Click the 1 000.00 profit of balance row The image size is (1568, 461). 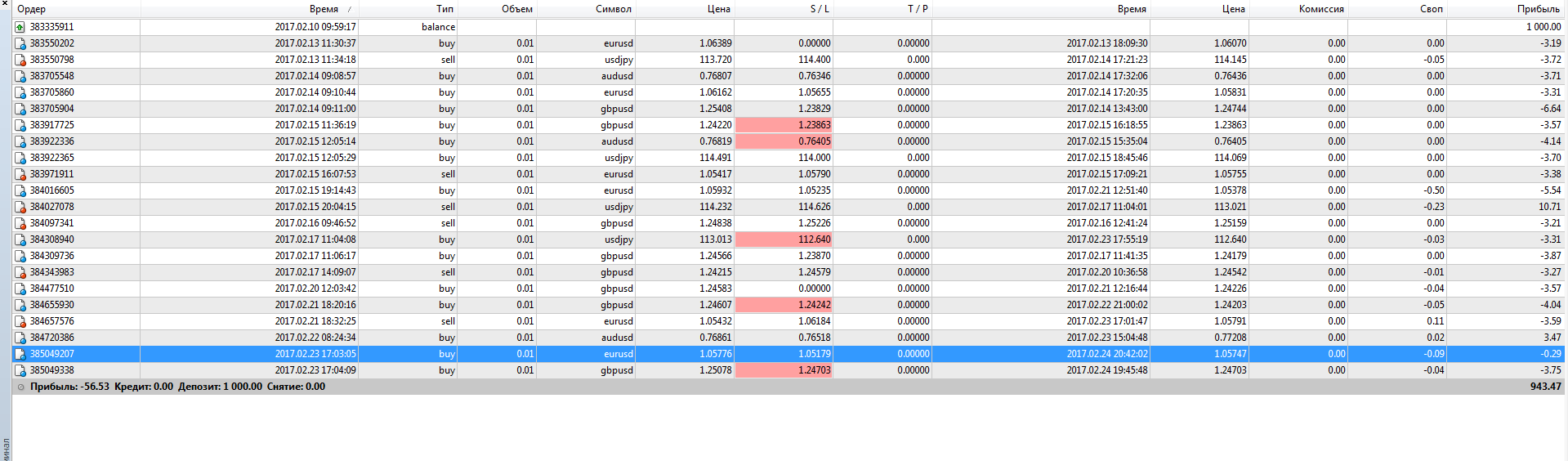[x=1543, y=27]
